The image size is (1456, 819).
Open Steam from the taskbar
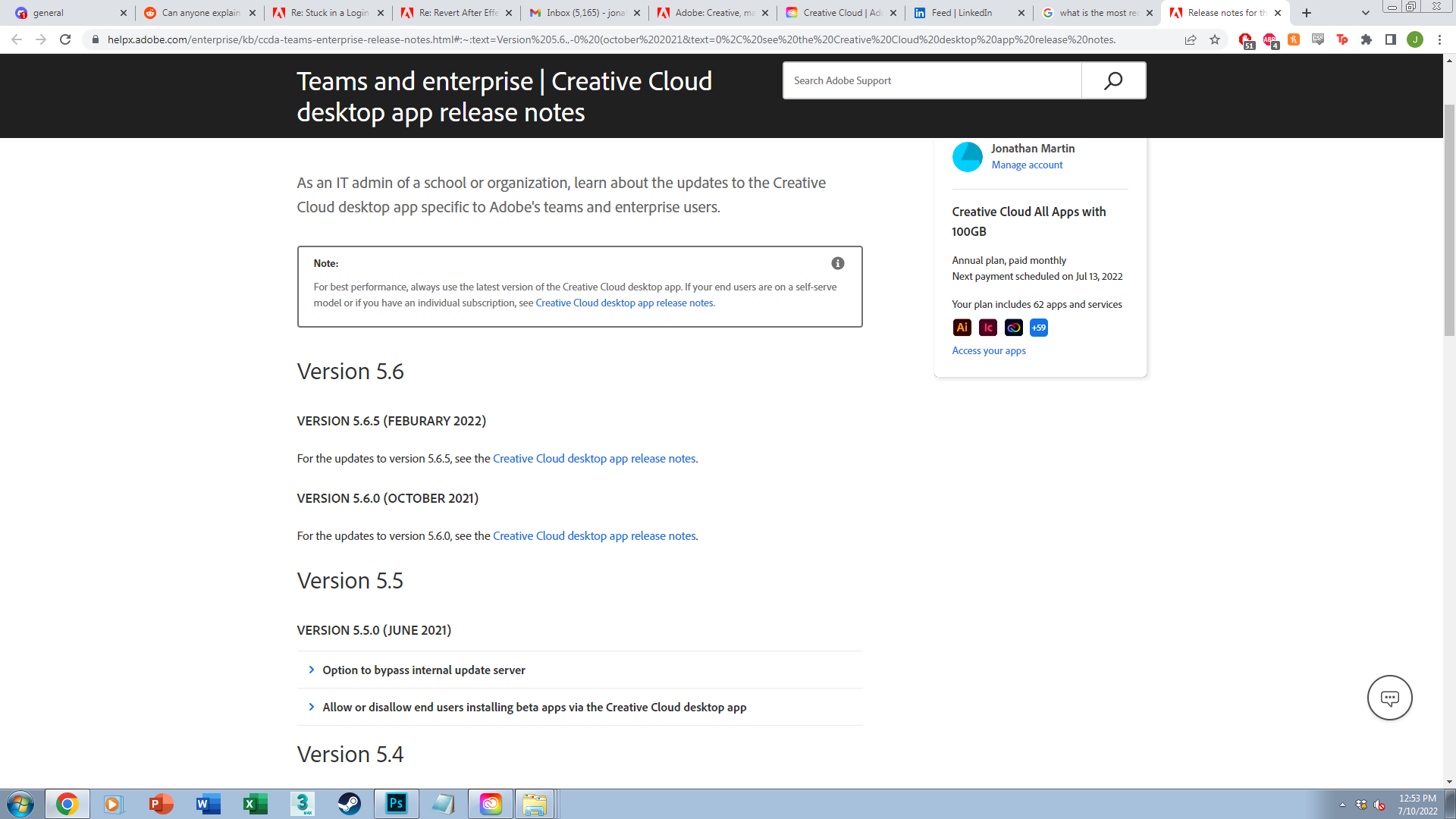click(350, 803)
